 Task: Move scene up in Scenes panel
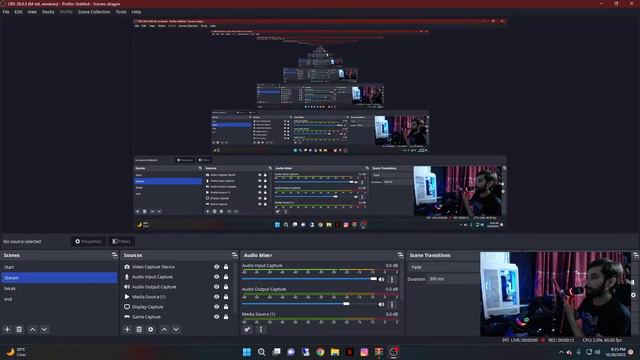click(33, 329)
